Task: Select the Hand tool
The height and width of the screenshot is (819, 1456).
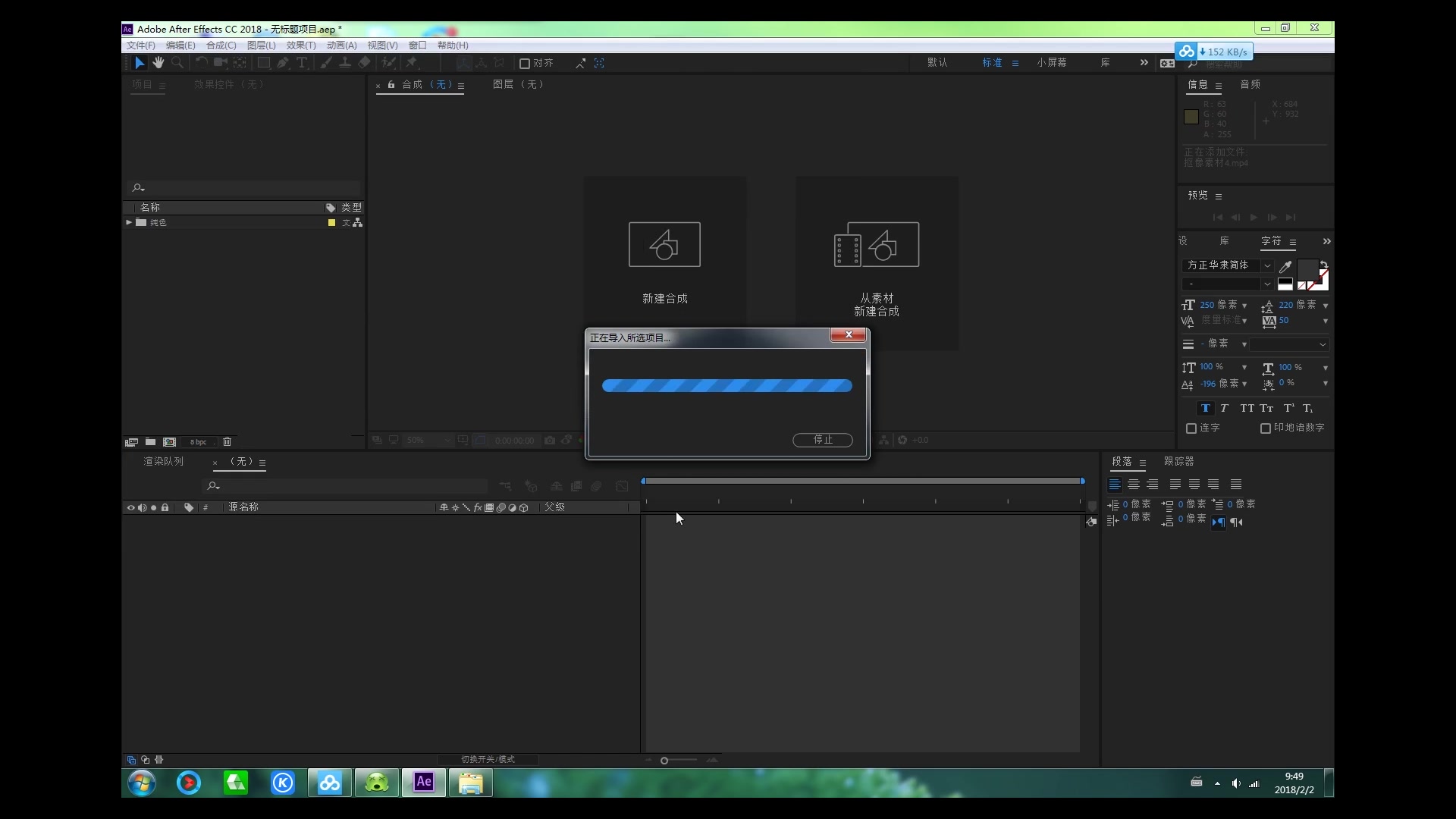Action: point(158,63)
